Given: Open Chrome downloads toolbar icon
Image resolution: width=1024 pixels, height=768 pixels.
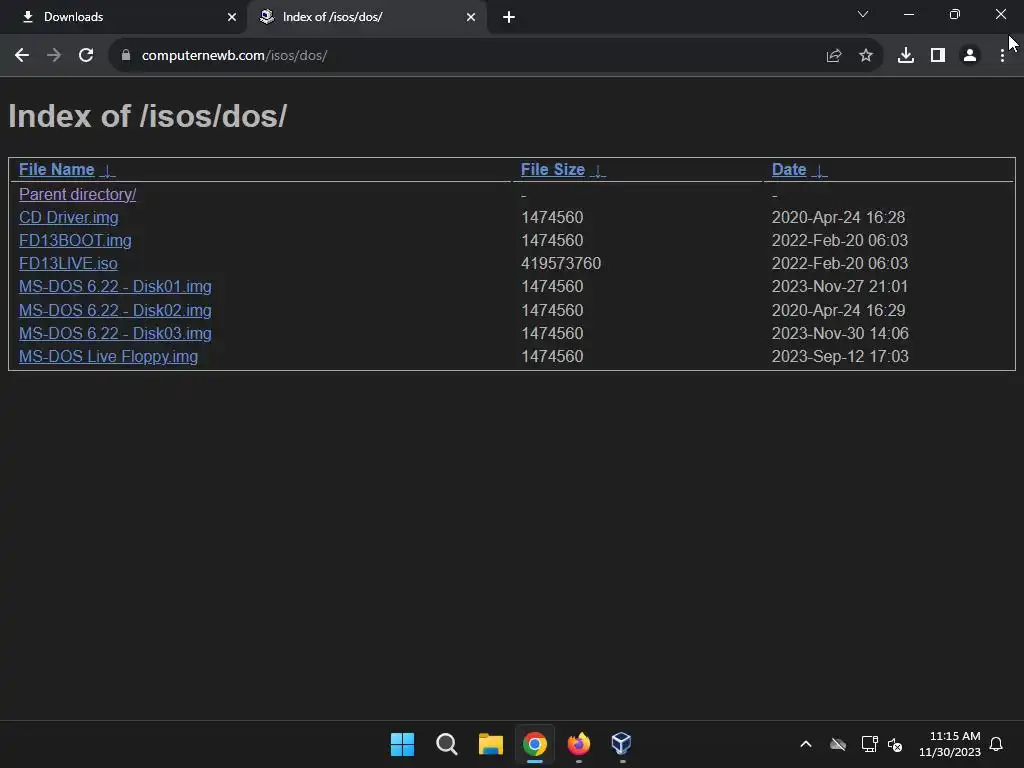Looking at the screenshot, I should coord(906,56).
